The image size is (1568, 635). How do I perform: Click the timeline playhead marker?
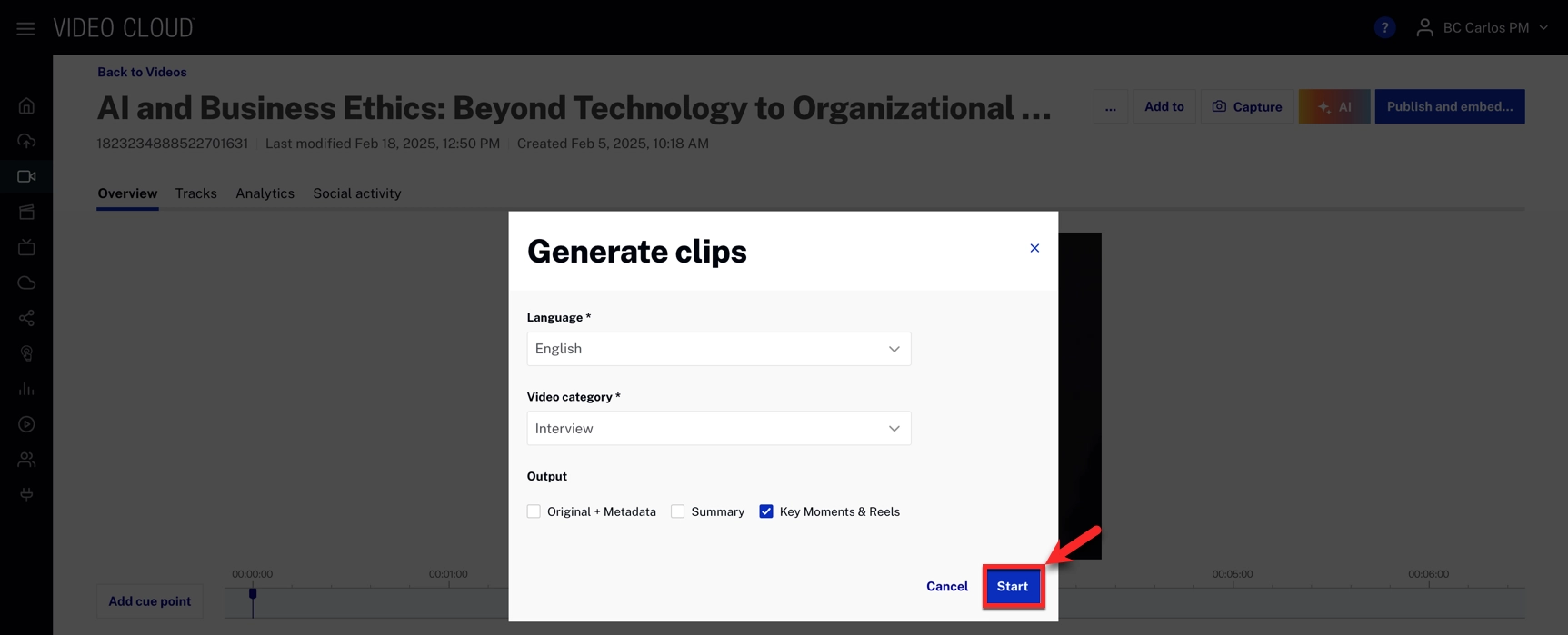253,594
